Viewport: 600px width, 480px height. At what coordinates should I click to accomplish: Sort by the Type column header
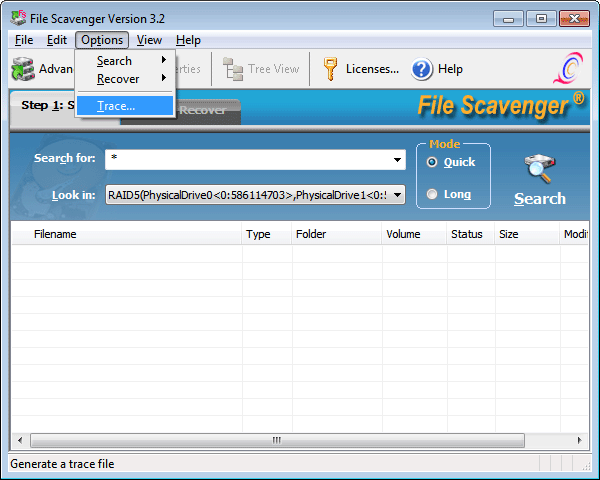click(x=267, y=234)
